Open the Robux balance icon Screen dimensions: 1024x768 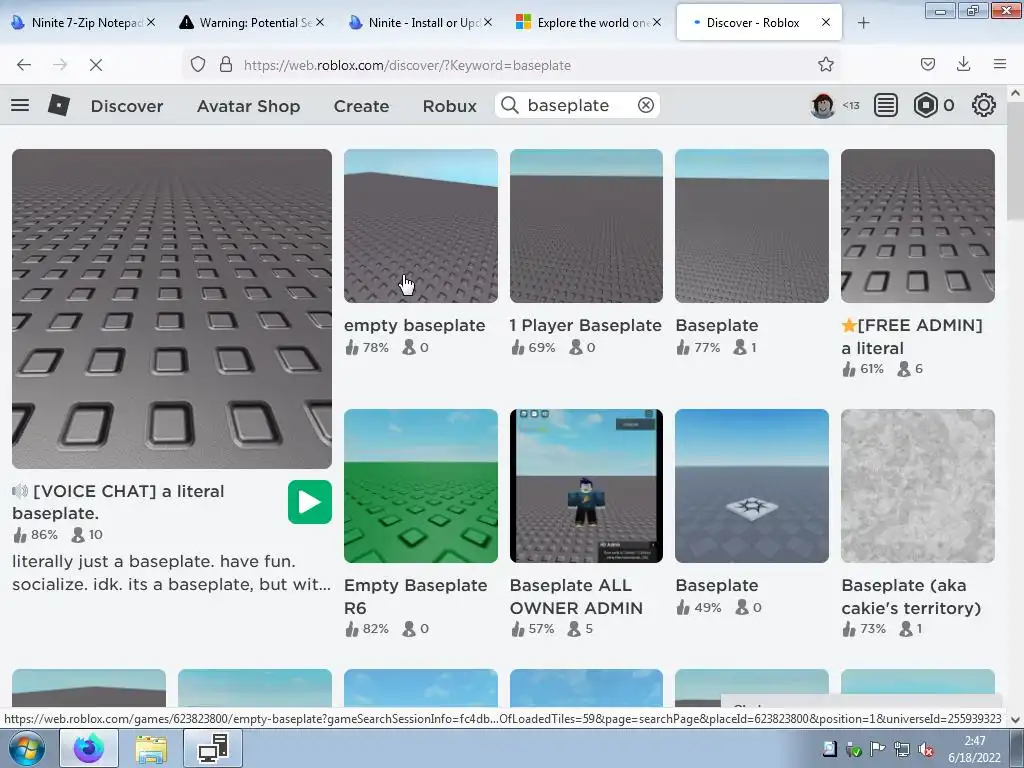tap(925, 105)
